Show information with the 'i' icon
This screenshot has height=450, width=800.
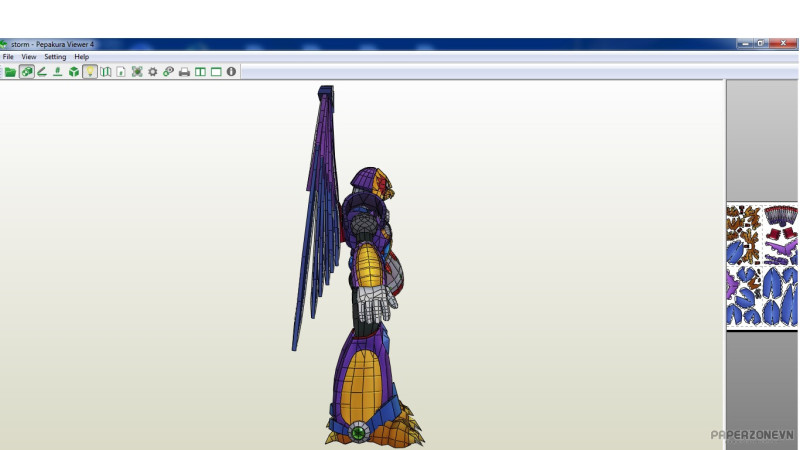231,72
